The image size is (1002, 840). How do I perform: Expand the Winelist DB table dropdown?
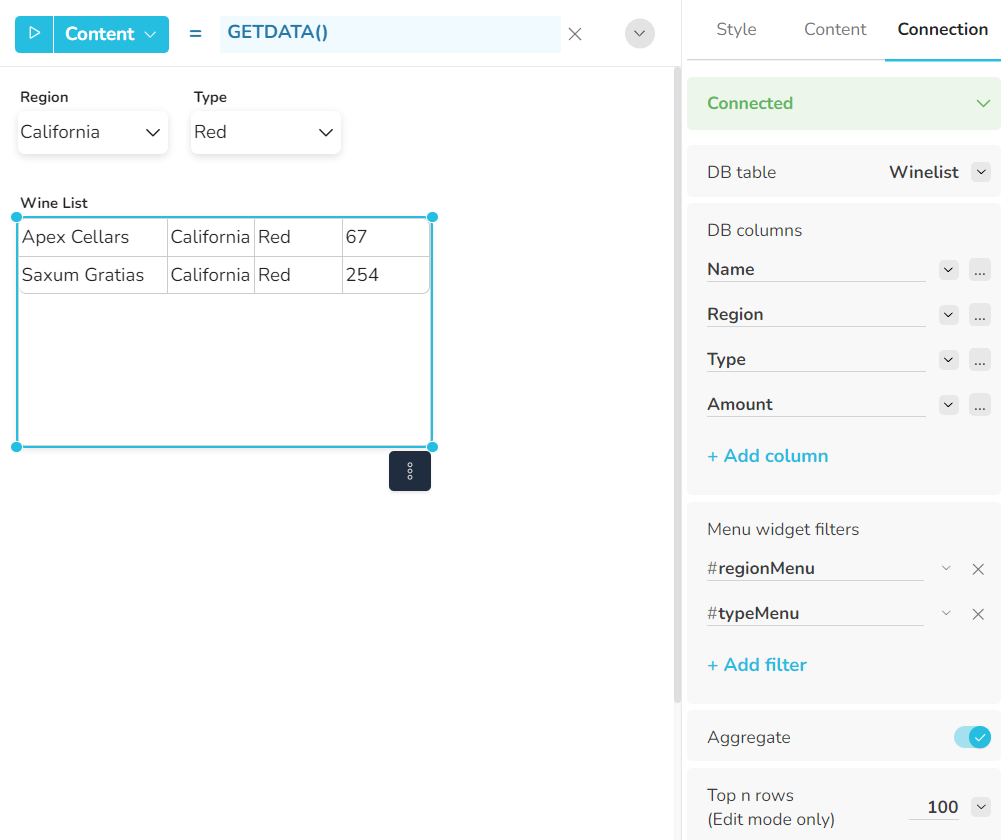(981, 172)
